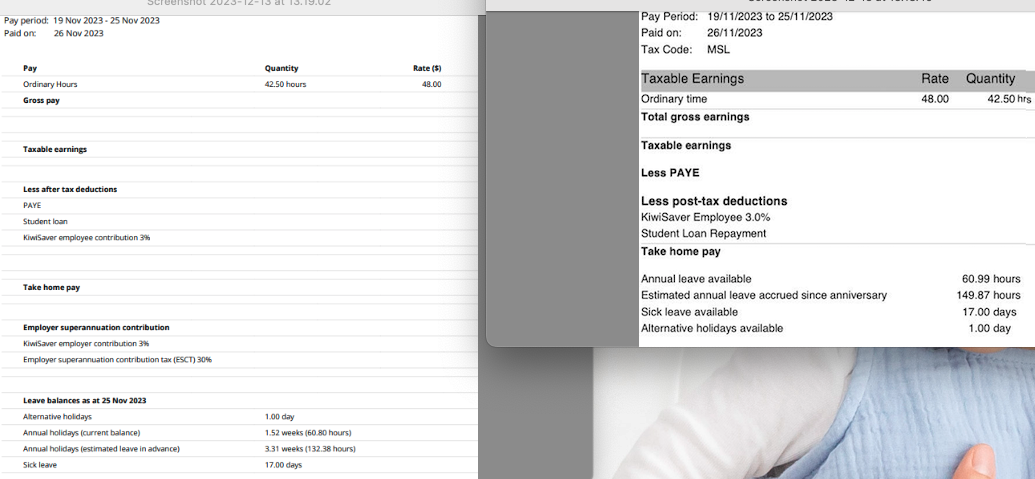Click the Employer superannuation contribution heading
1035x479 pixels.
point(96,327)
